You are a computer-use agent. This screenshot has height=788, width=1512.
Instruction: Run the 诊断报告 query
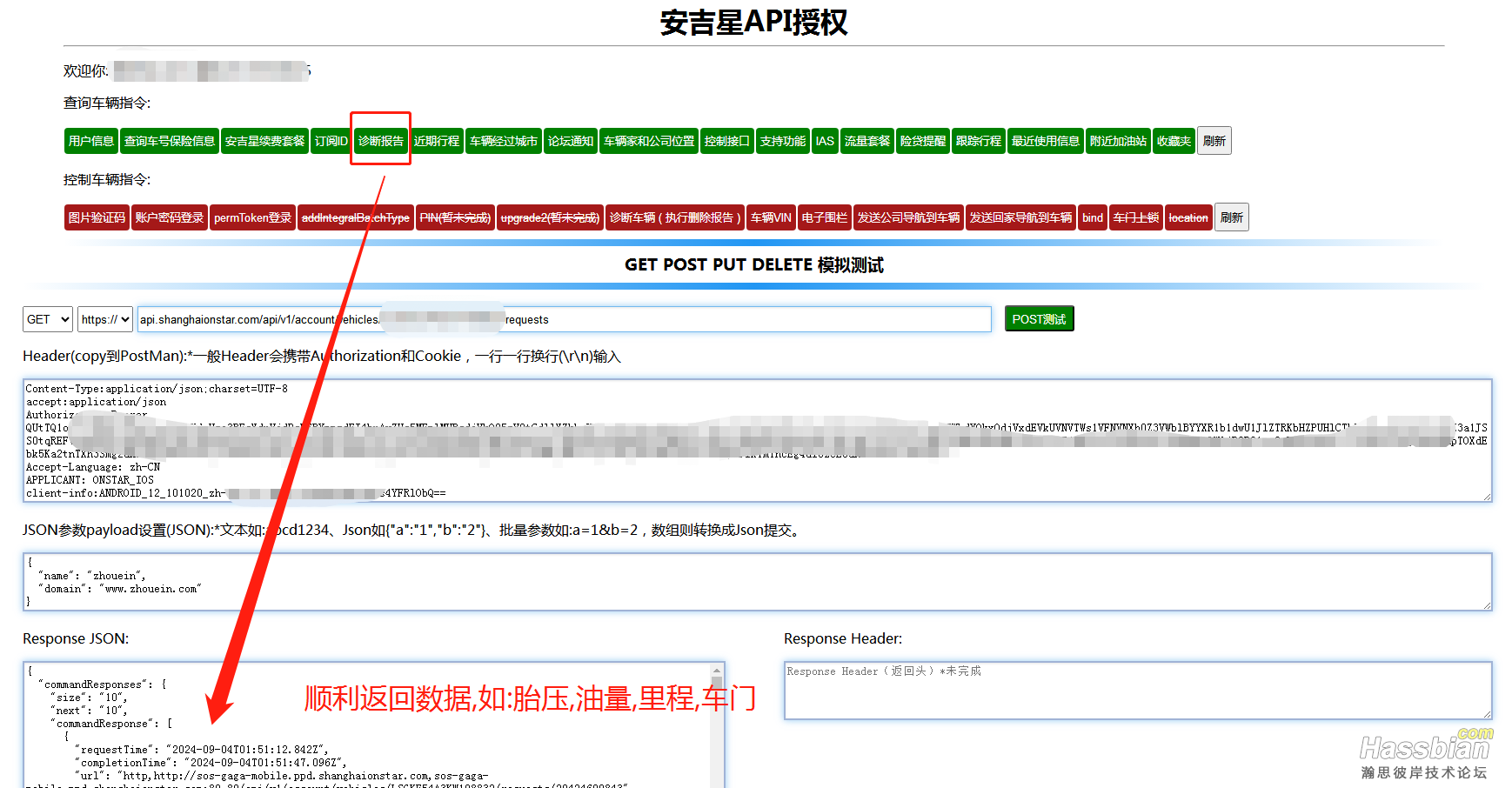(381, 141)
